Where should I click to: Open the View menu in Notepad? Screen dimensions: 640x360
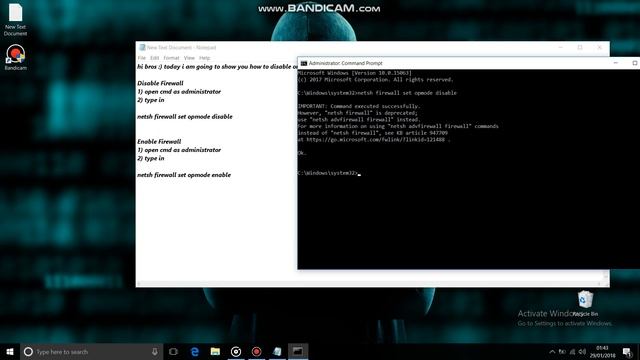189,58
